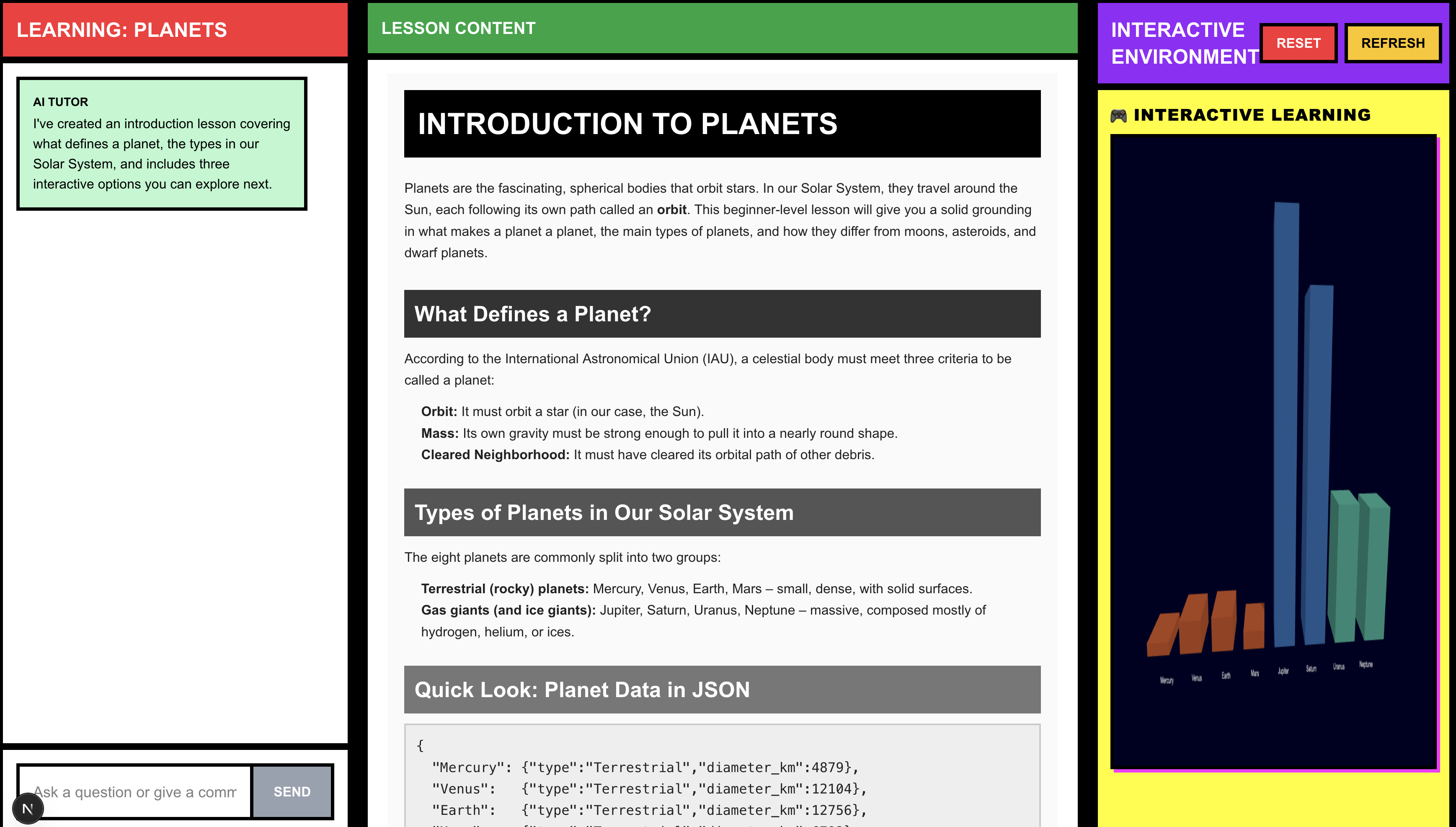The image size is (1456, 827).
Task: Focus the Ask a question input field
Action: (135, 791)
